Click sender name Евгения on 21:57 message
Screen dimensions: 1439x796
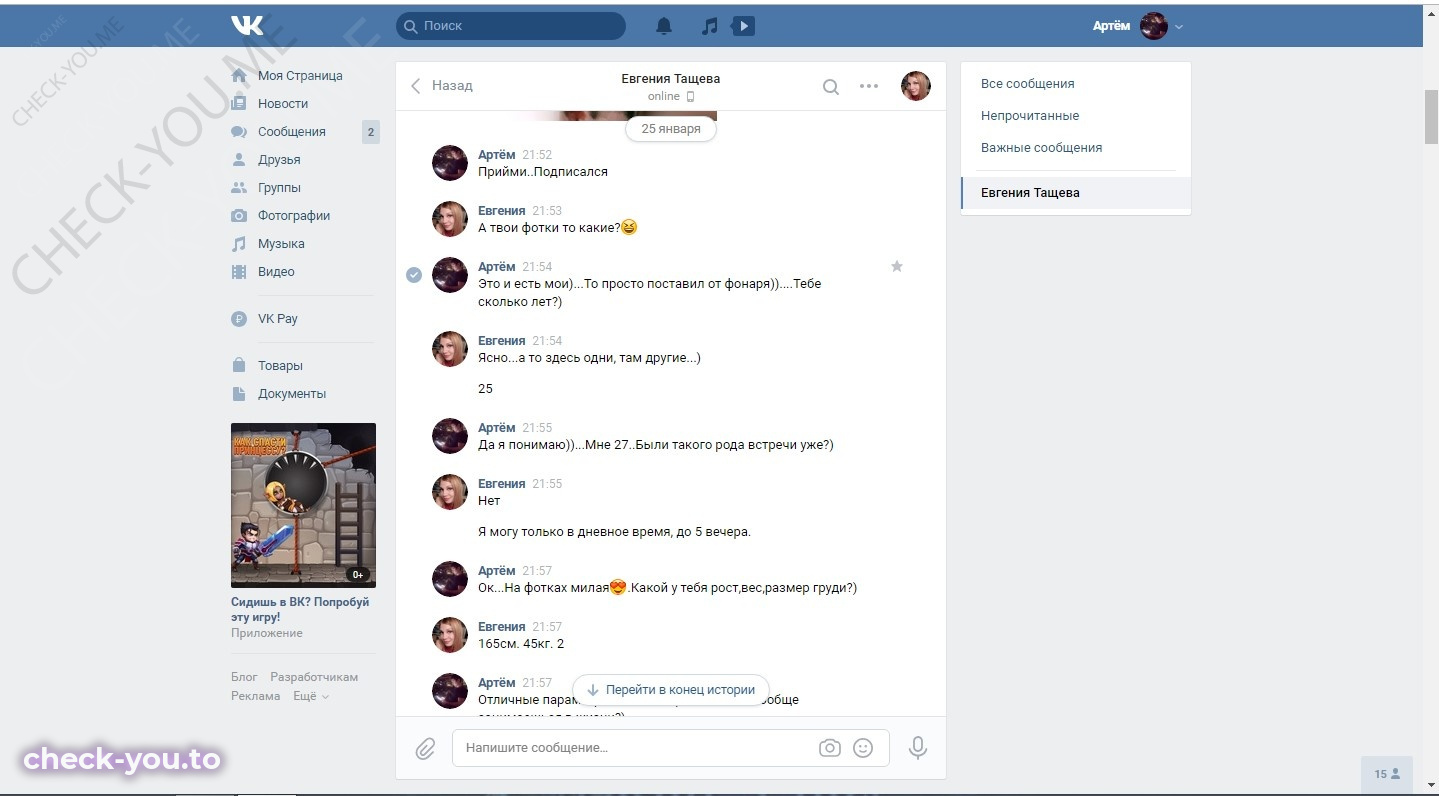click(502, 627)
